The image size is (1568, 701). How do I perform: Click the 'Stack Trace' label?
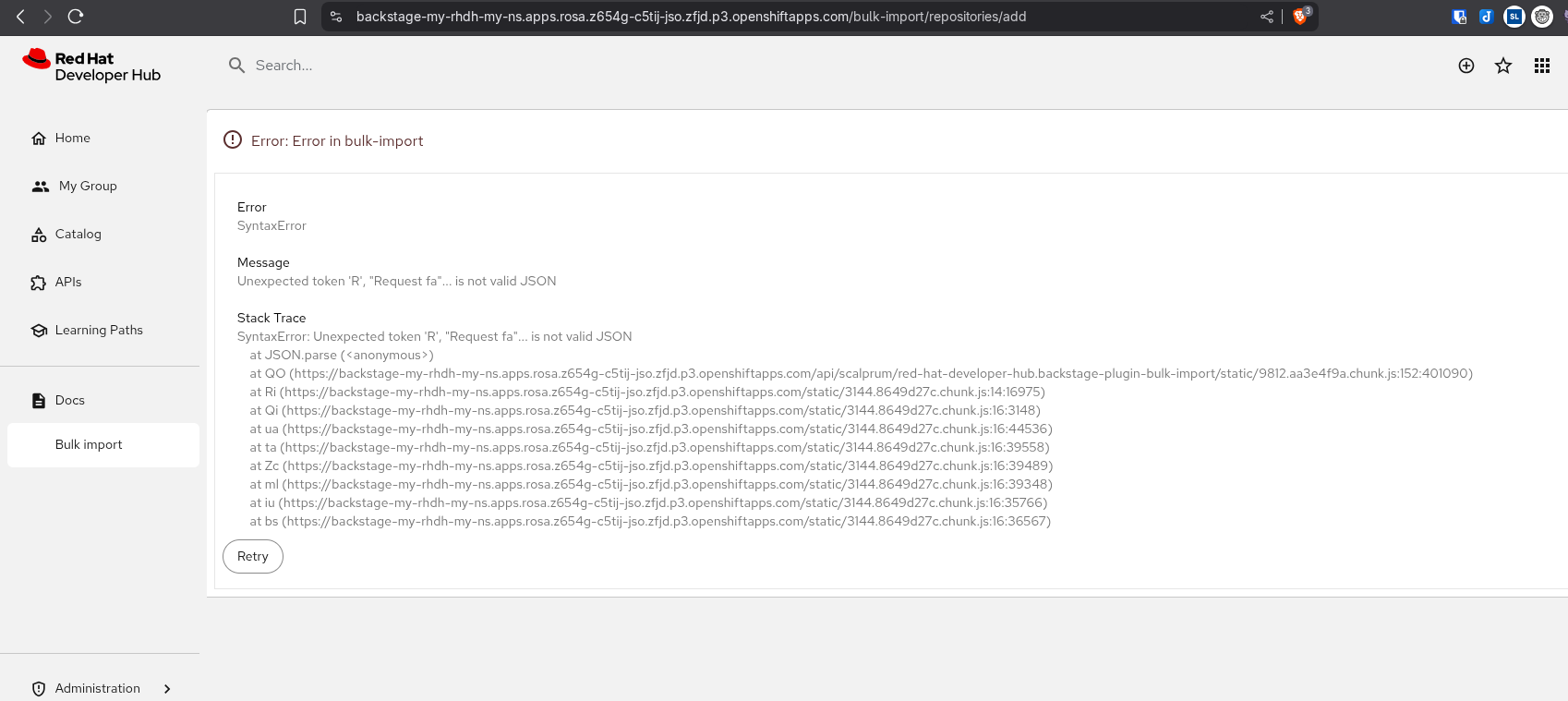[271, 318]
